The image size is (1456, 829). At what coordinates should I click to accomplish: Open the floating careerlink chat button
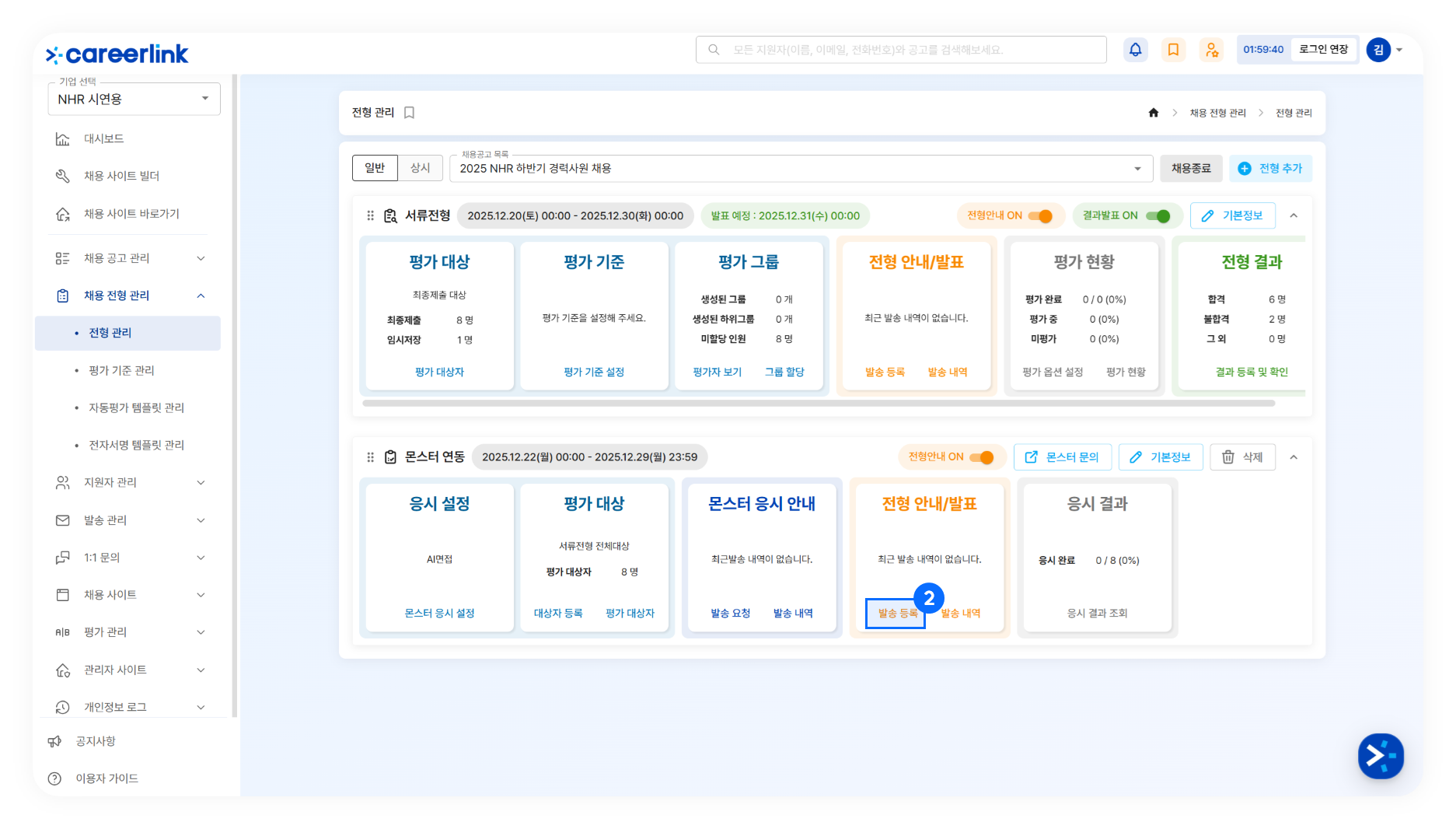[1380, 755]
